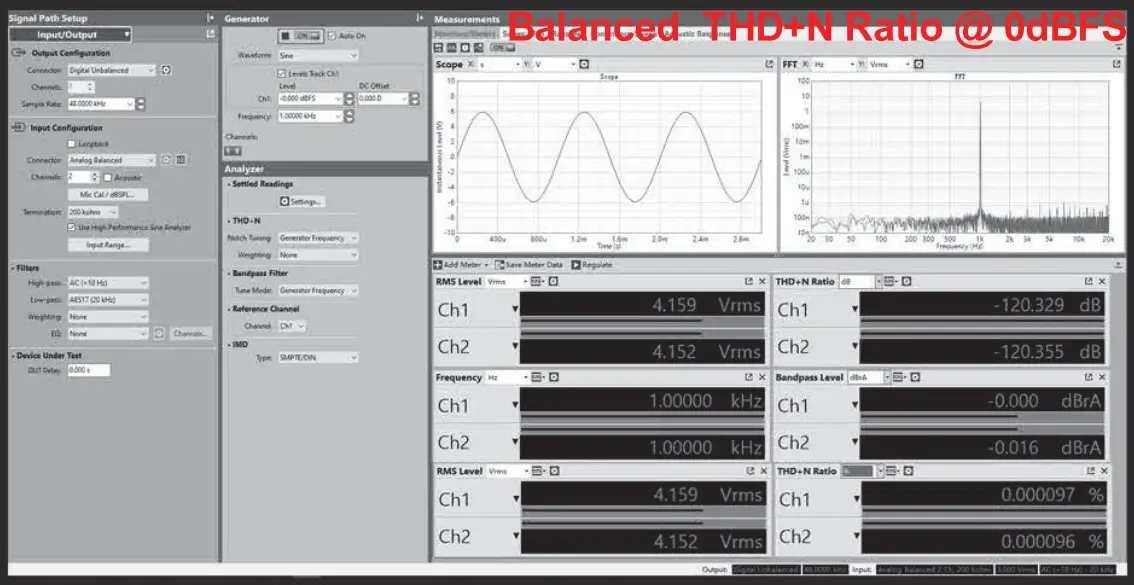The image size is (1134, 585).
Task: Open FFT Y-axis unit dropdown showing Vrms
Action: pyautogui.click(x=888, y=64)
